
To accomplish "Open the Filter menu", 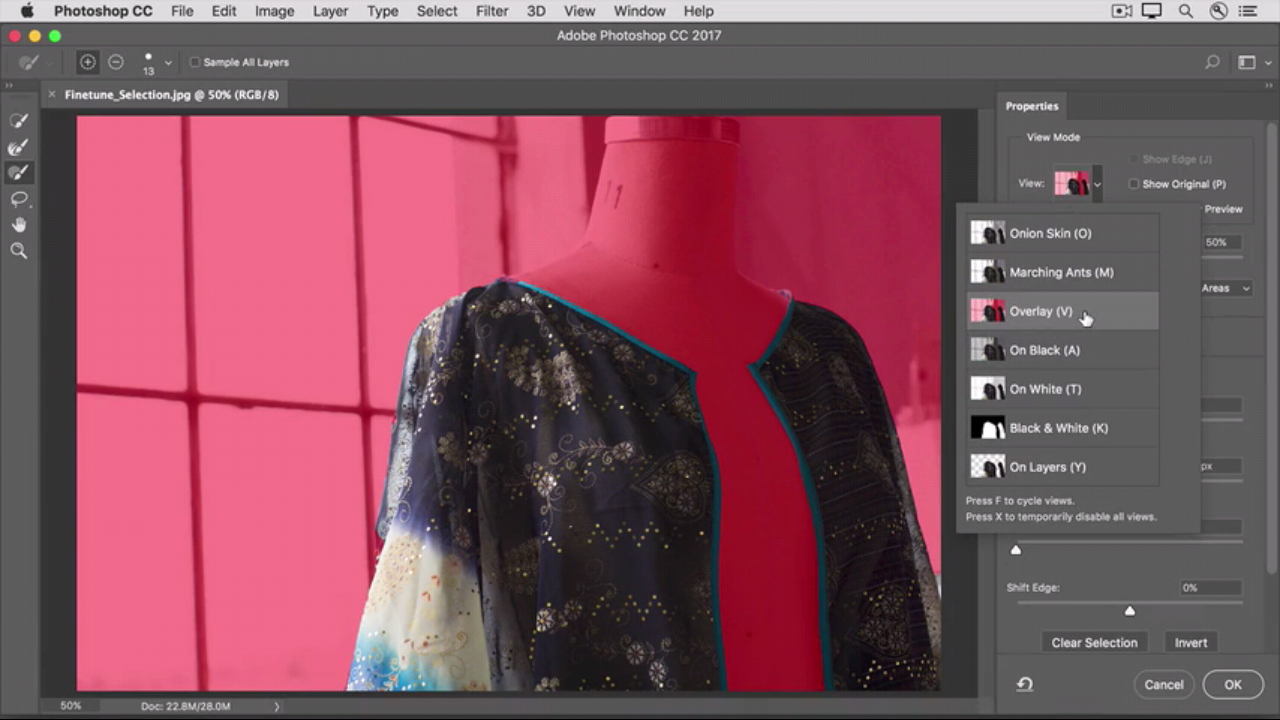I will (x=491, y=11).
